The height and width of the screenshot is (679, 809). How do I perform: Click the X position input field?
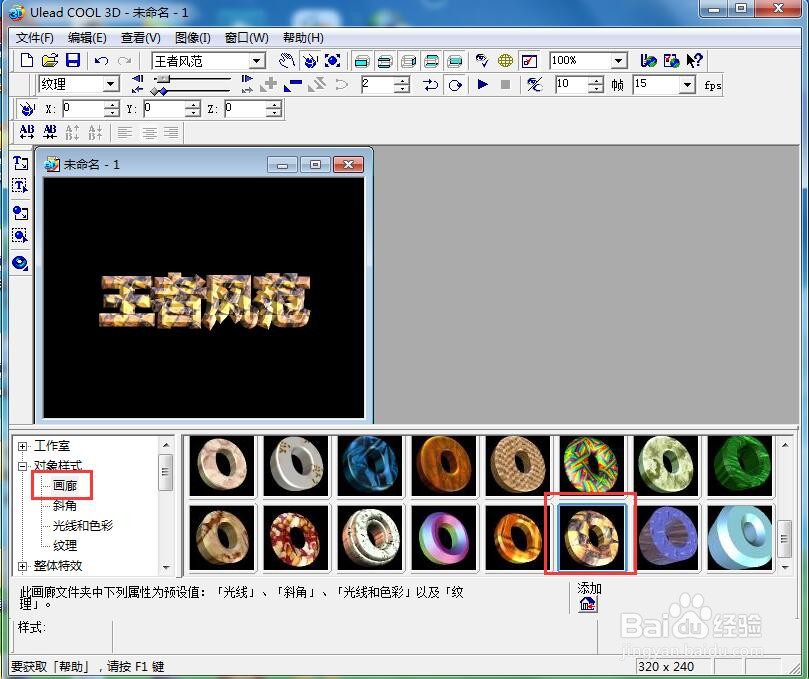point(83,108)
